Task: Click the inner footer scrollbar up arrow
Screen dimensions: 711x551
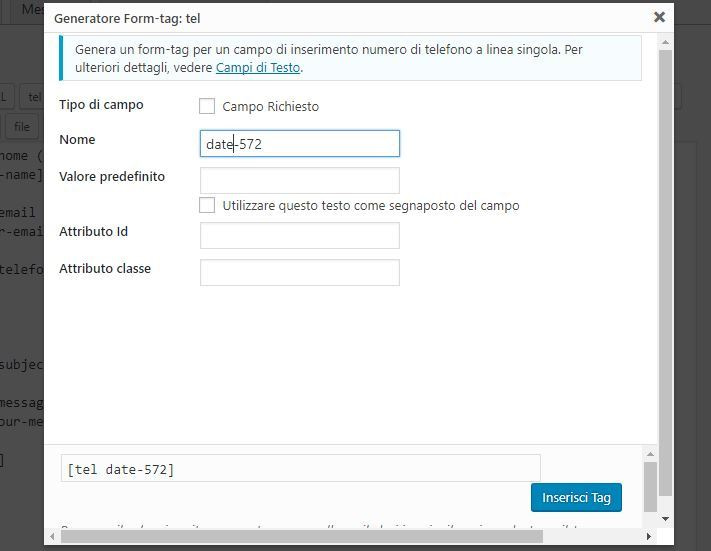Action: click(650, 454)
